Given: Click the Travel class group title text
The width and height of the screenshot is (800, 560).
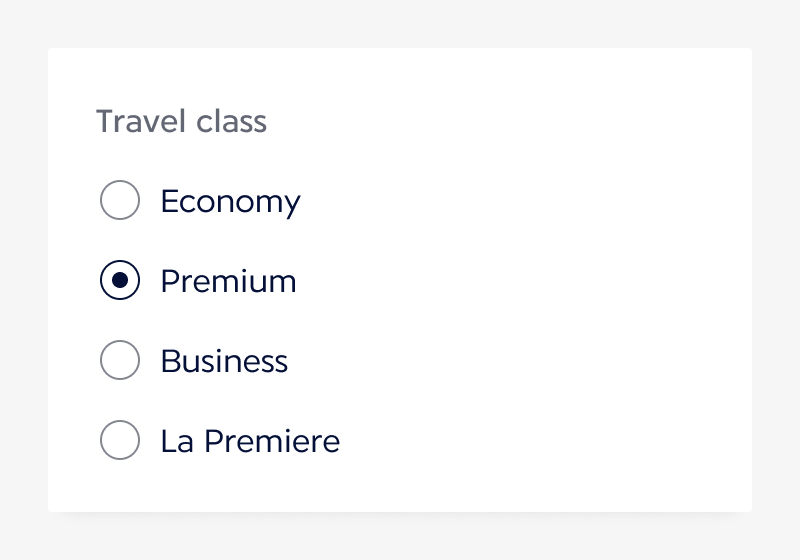Looking at the screenshot, I should [181, 122].
